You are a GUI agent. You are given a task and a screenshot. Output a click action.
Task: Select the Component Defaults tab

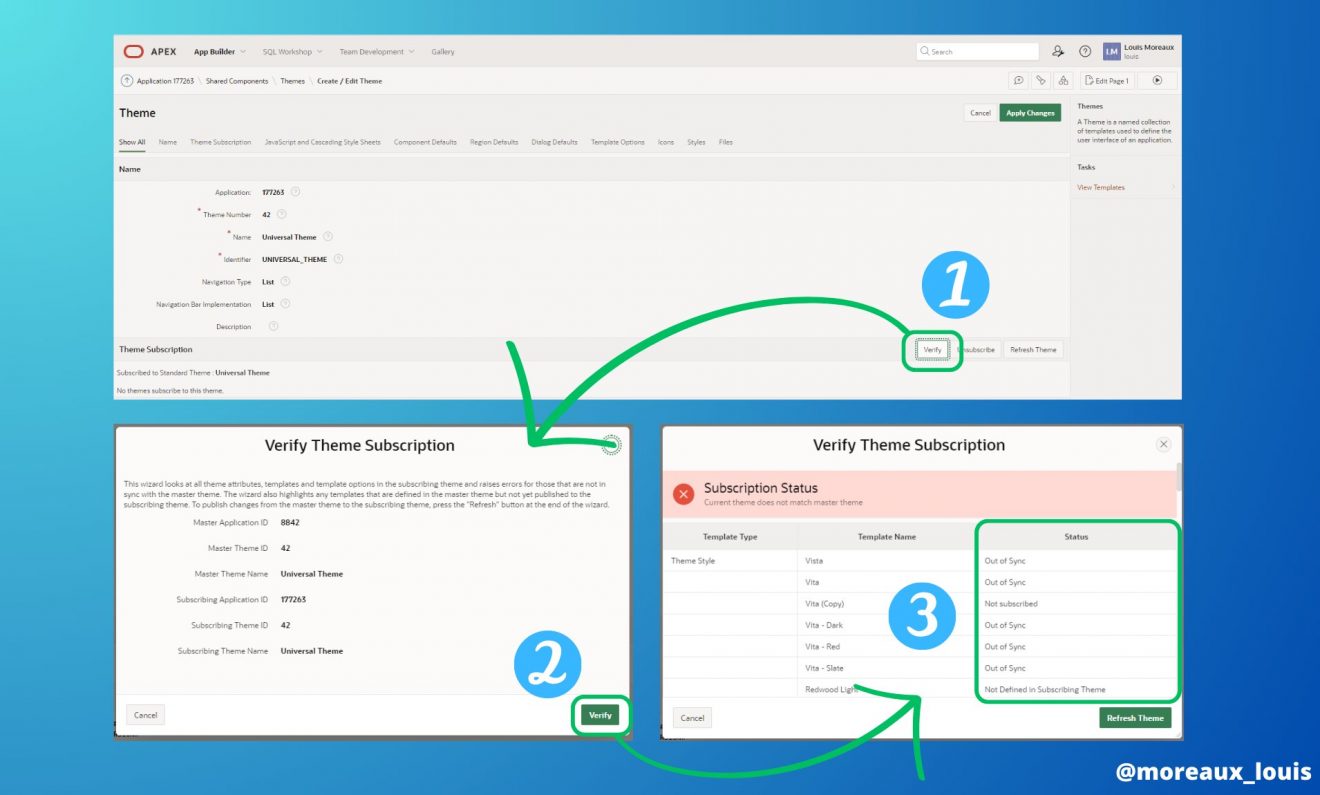click(x=425, y=142)
